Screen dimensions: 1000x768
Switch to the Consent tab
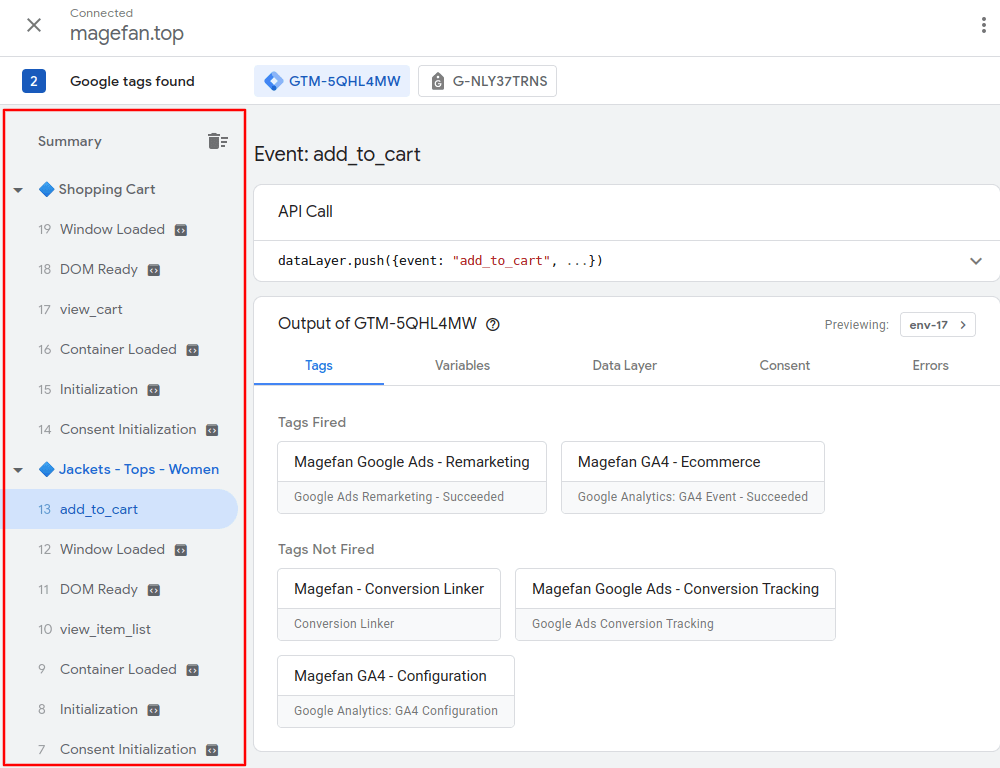point(784,366)
